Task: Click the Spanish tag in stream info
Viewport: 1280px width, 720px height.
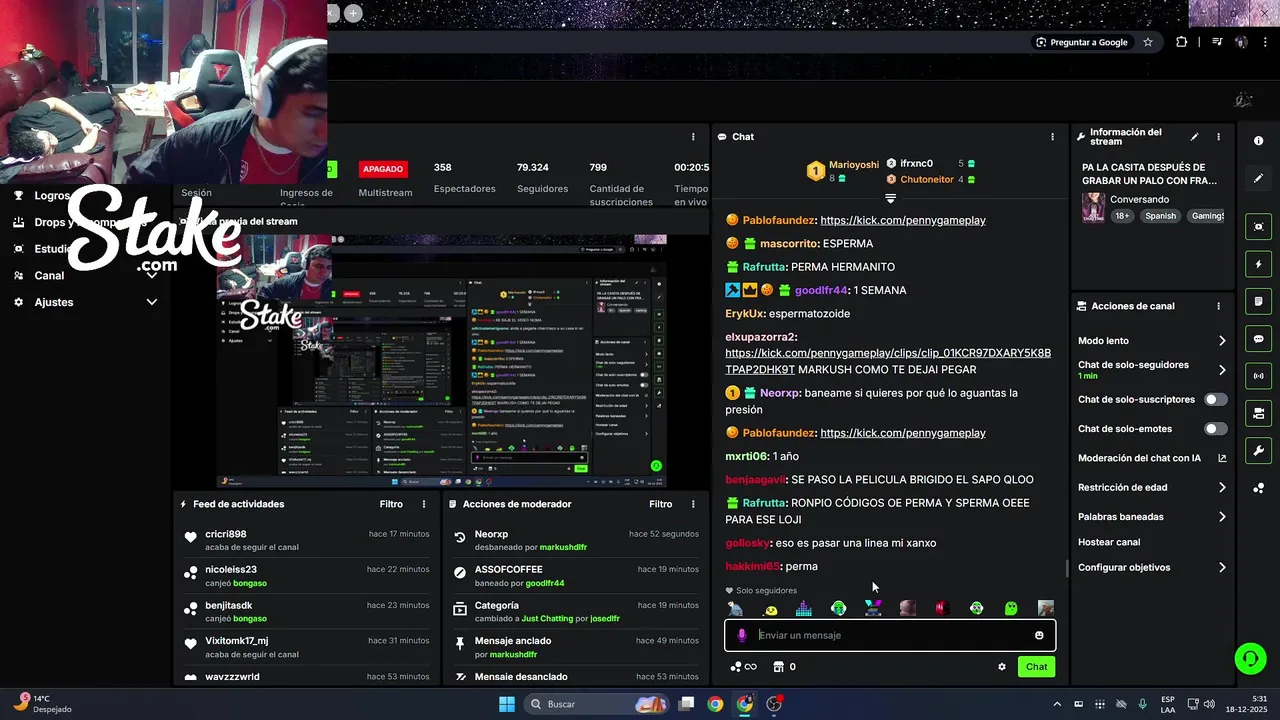Action: [1160, 216]
